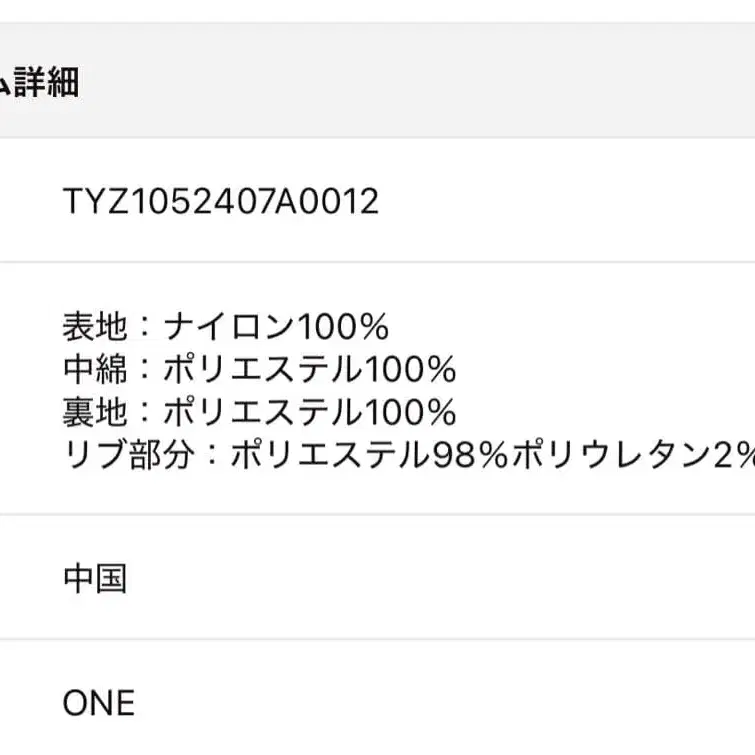
Task: Click the blank area right of ONE
Action: (450, 703)
